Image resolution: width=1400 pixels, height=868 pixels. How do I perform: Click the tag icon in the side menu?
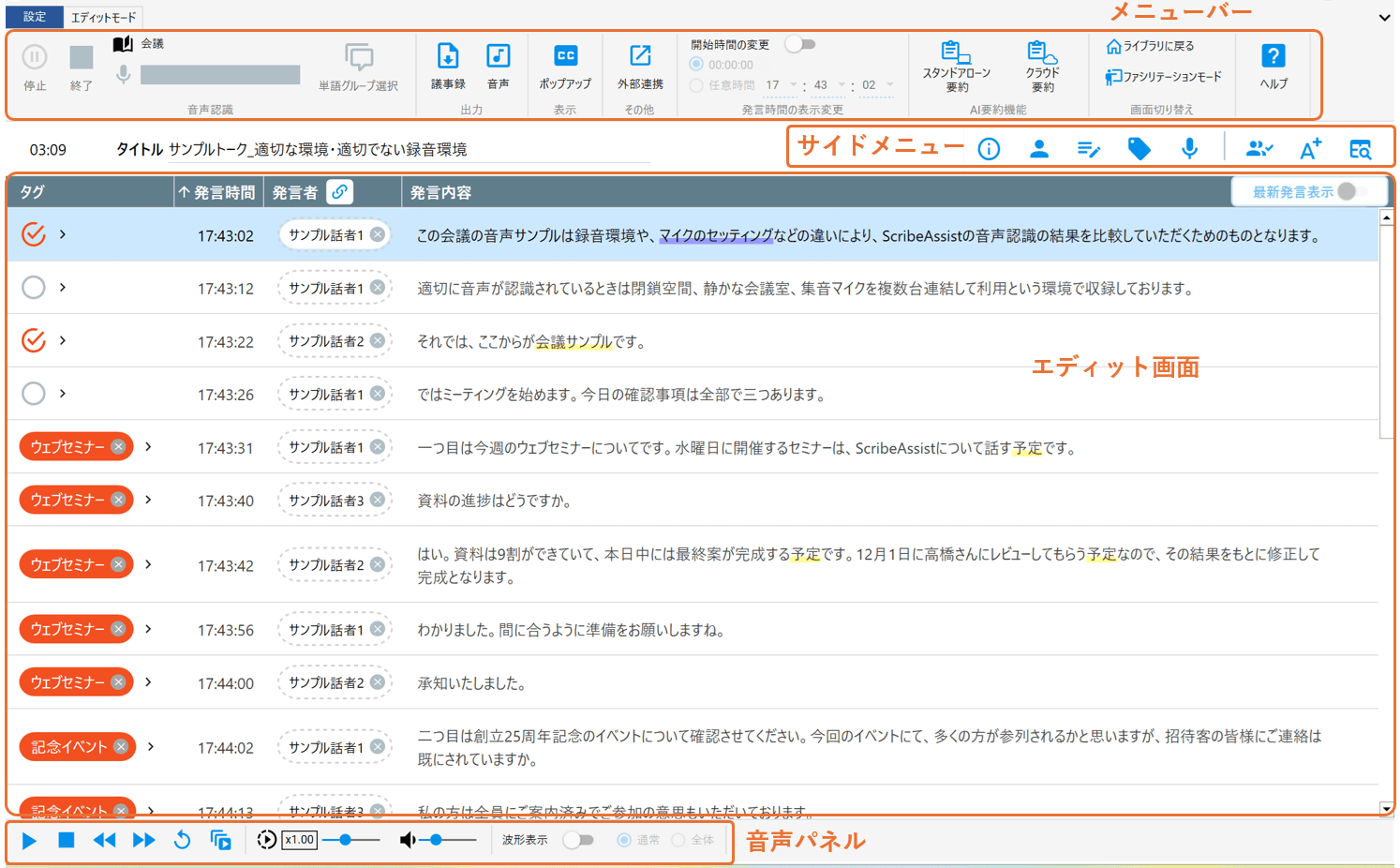[x=1139, y=149]
